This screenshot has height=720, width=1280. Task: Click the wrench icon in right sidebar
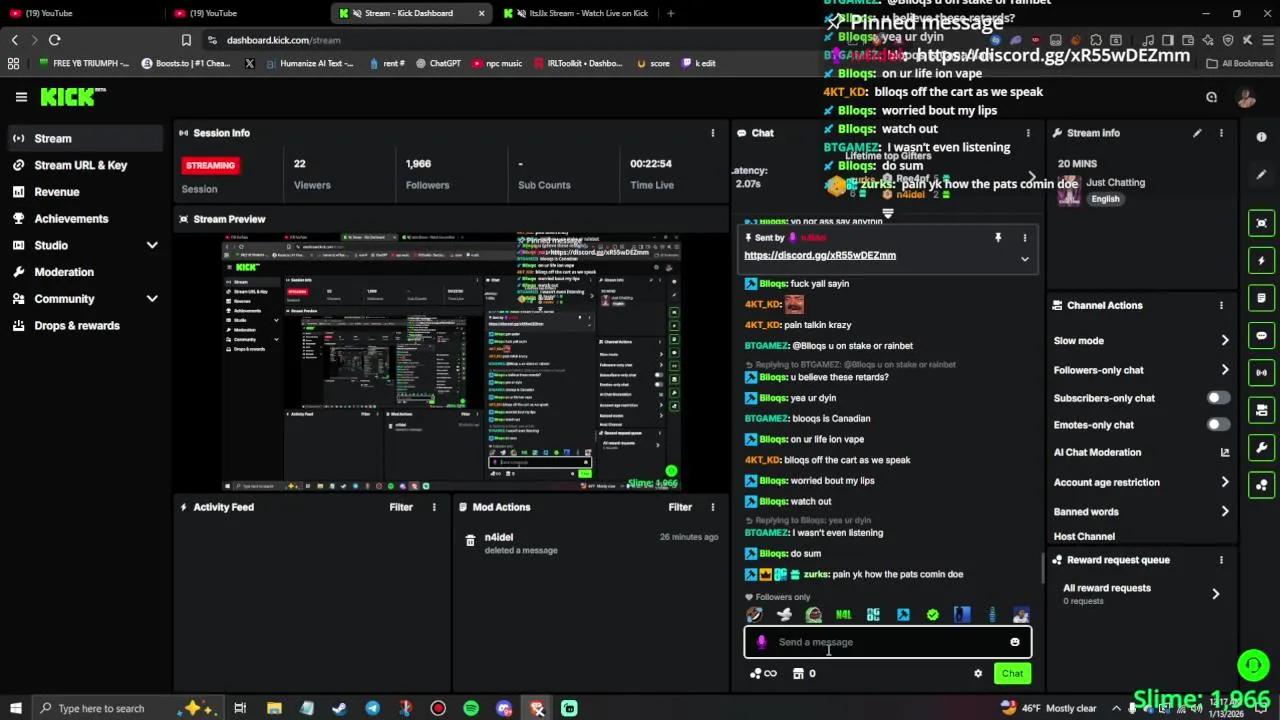coord(1262,448)
